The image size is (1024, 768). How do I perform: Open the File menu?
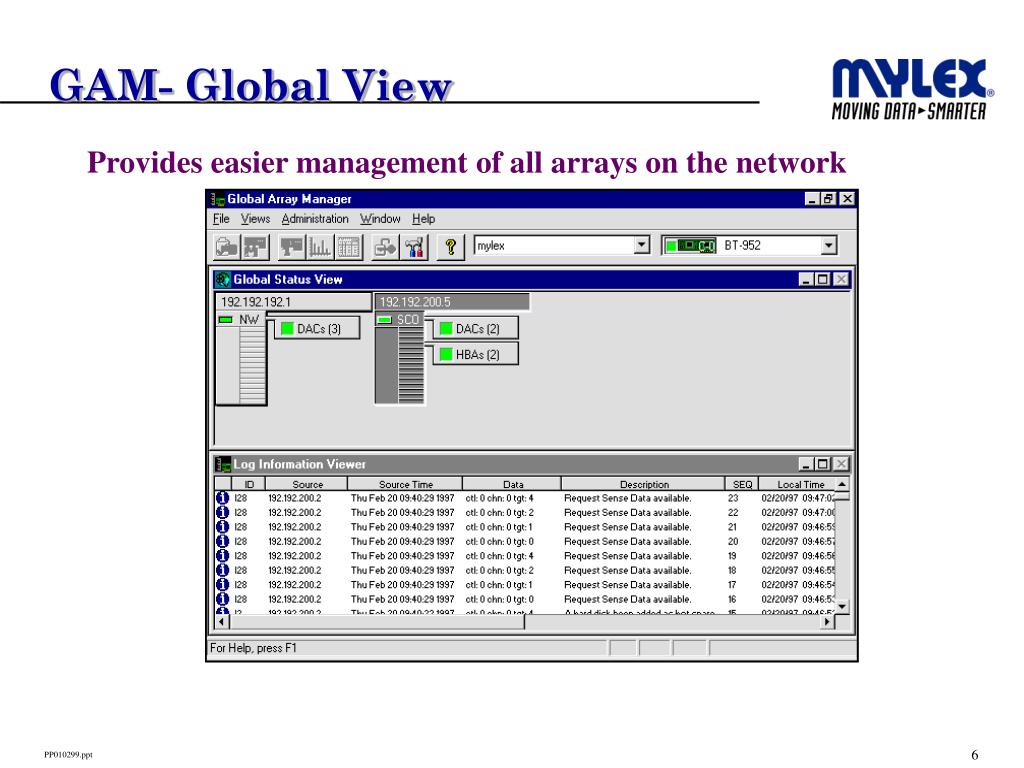[221, 219]
